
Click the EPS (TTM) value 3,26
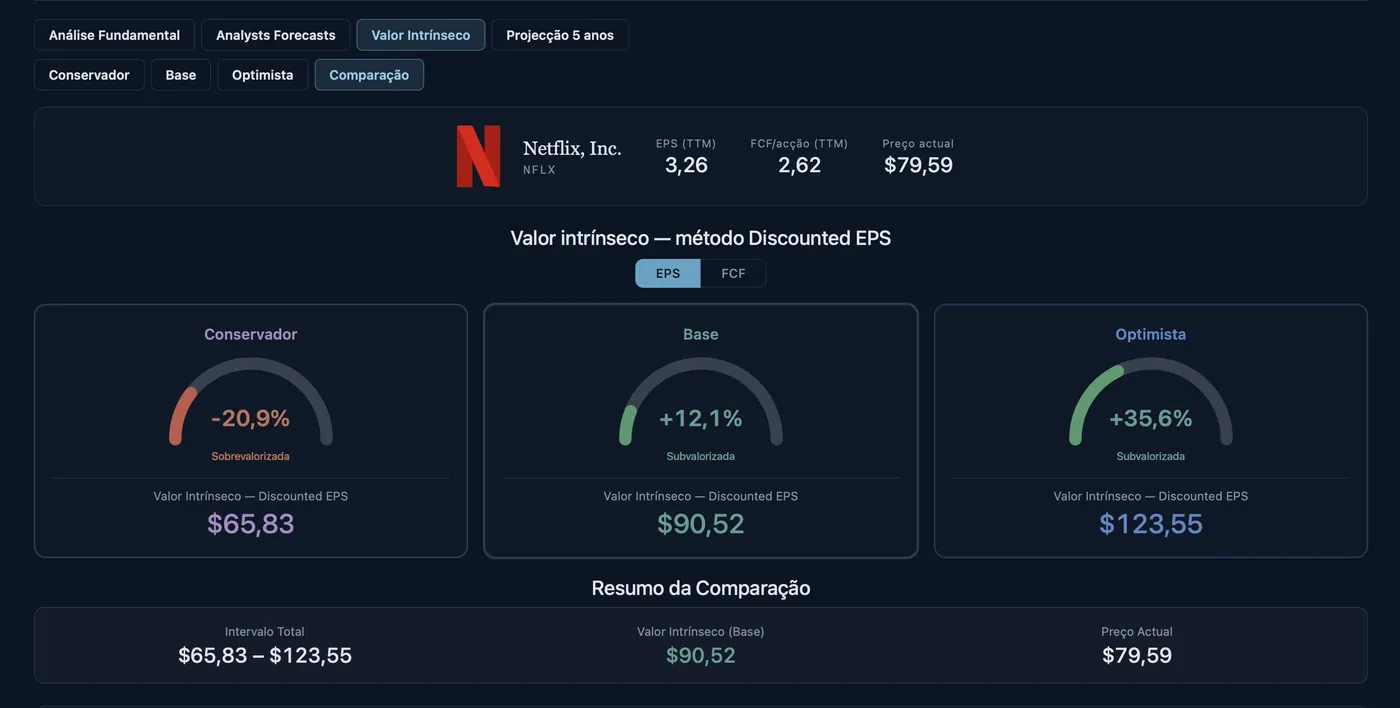(686, 165)
